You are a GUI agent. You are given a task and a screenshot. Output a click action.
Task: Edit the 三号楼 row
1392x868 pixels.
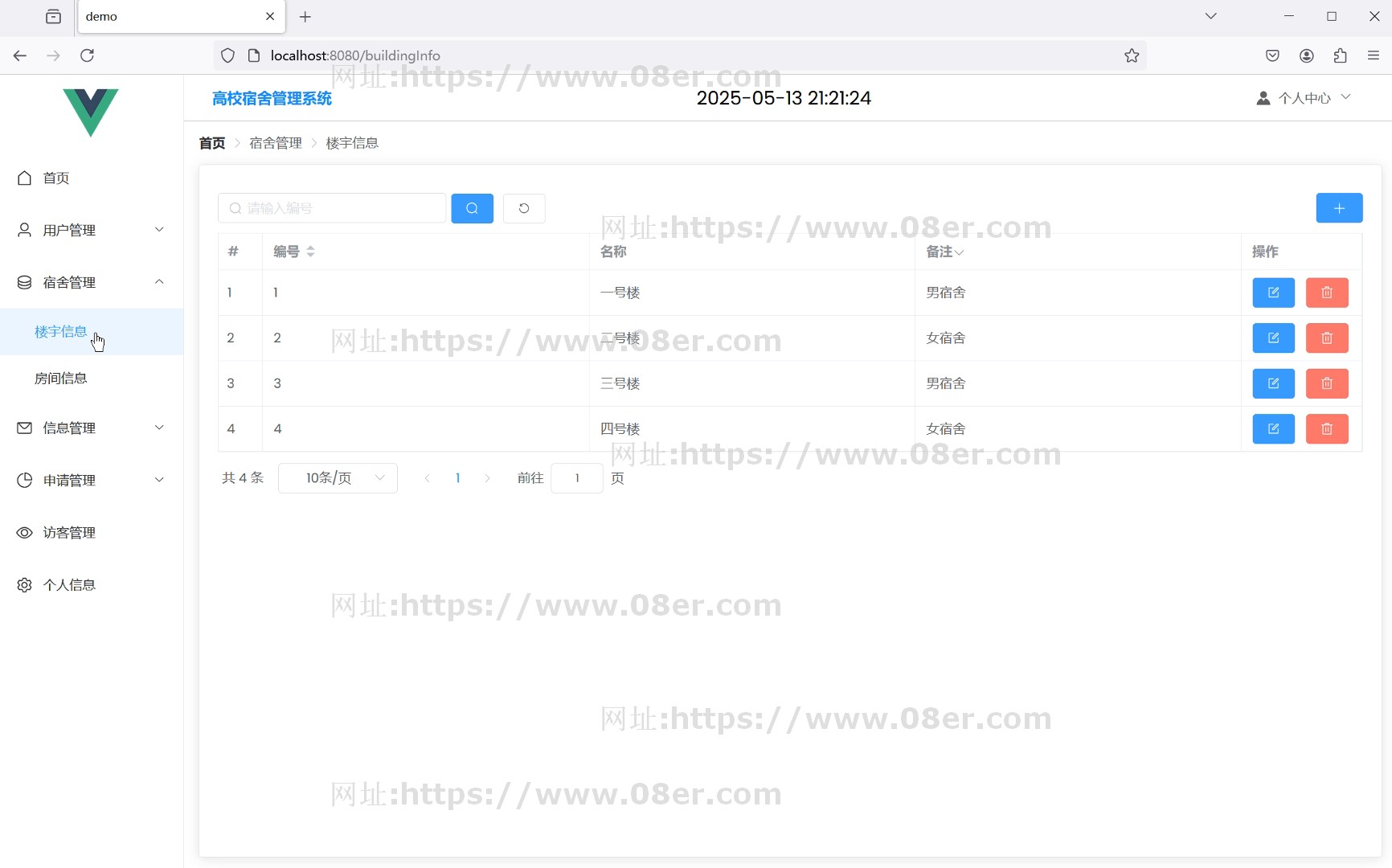(x=1273, y=383)
